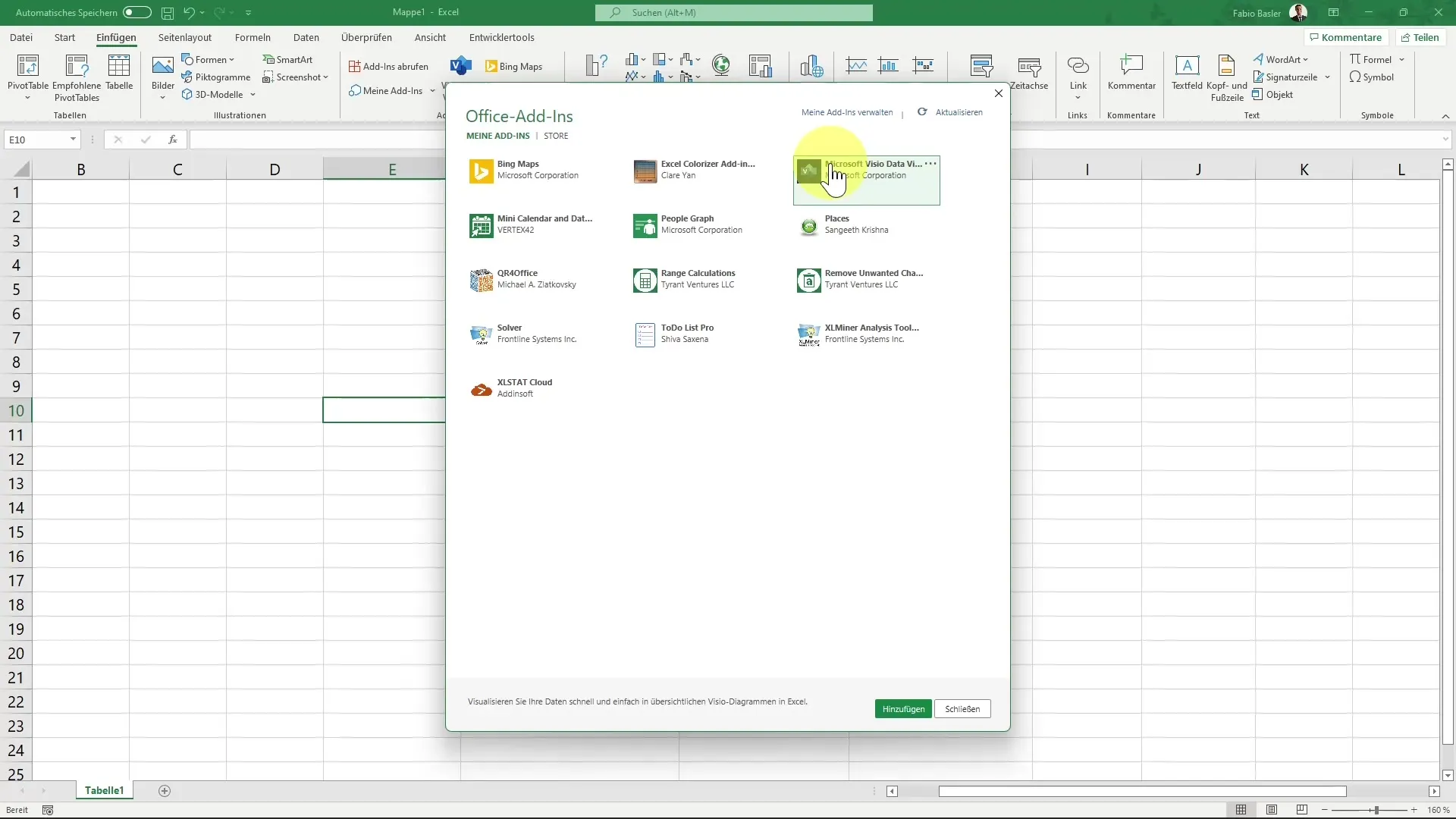Switch to the Seitenlayout tab
Image resolution: width=1456 pixels, height=819 pixels.
tap(185, 37)
